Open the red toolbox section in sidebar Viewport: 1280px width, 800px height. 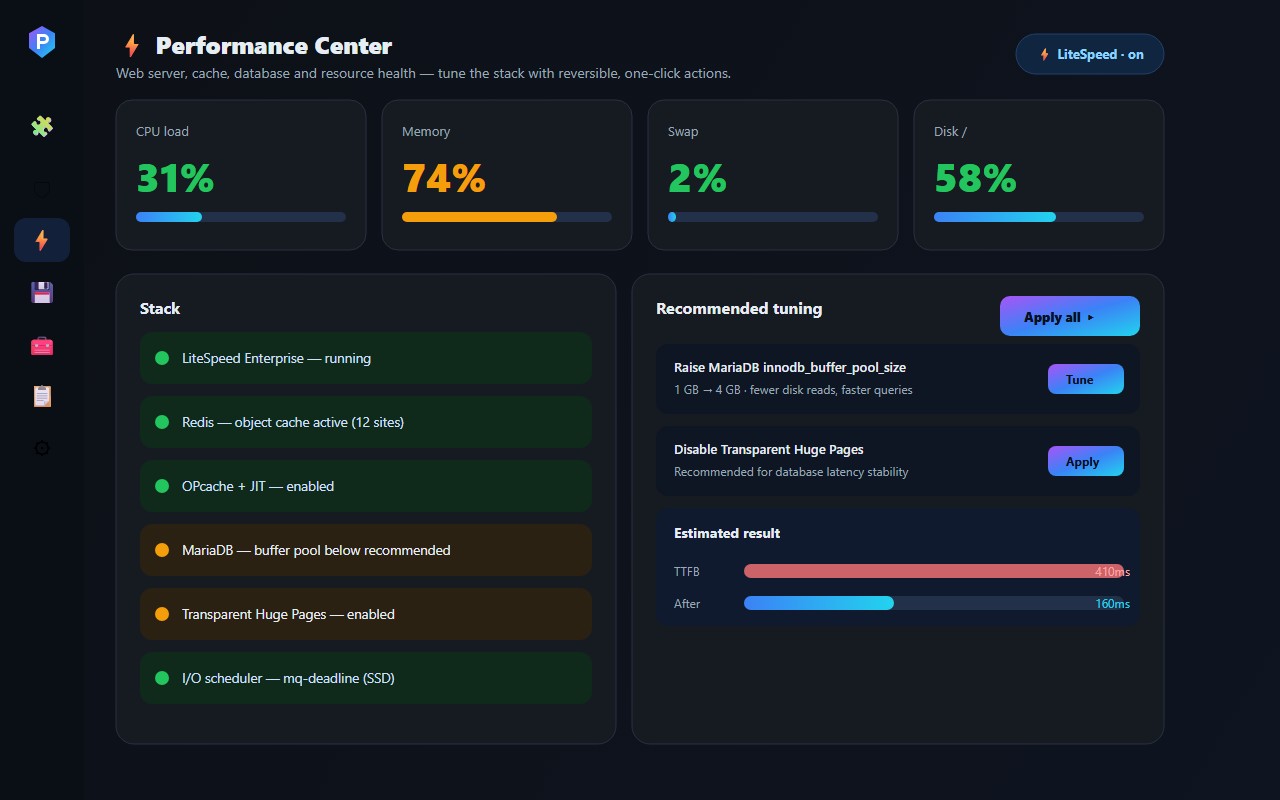[42, 345]
